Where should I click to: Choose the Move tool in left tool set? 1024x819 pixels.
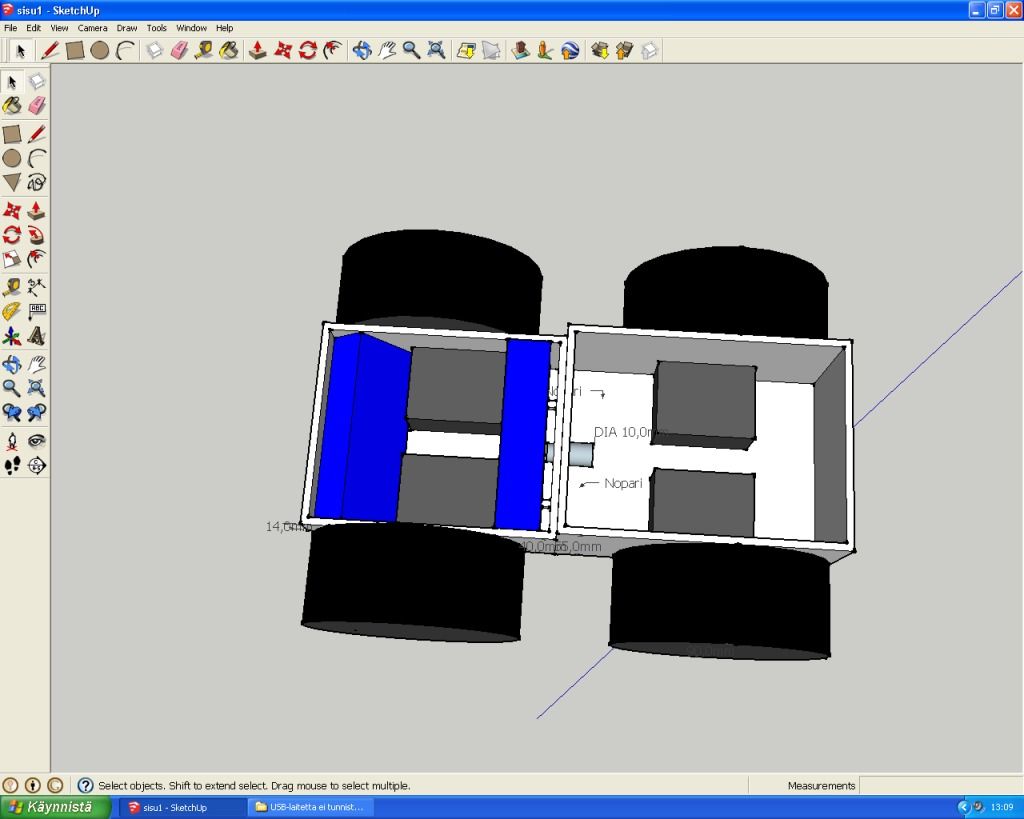click(x=12, y=210)
